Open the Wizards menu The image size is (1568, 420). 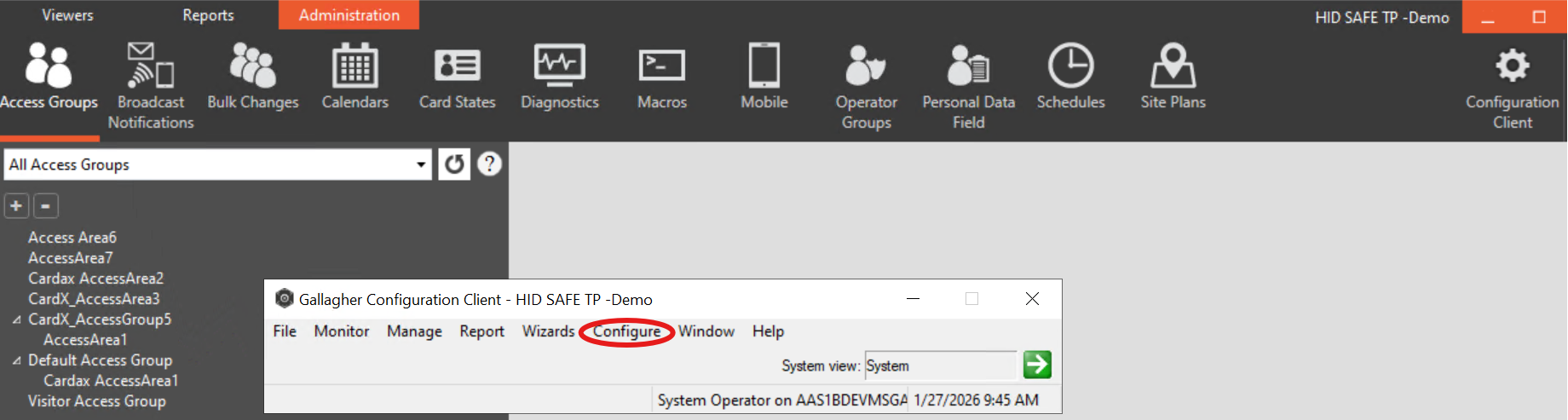click(549, 331)
